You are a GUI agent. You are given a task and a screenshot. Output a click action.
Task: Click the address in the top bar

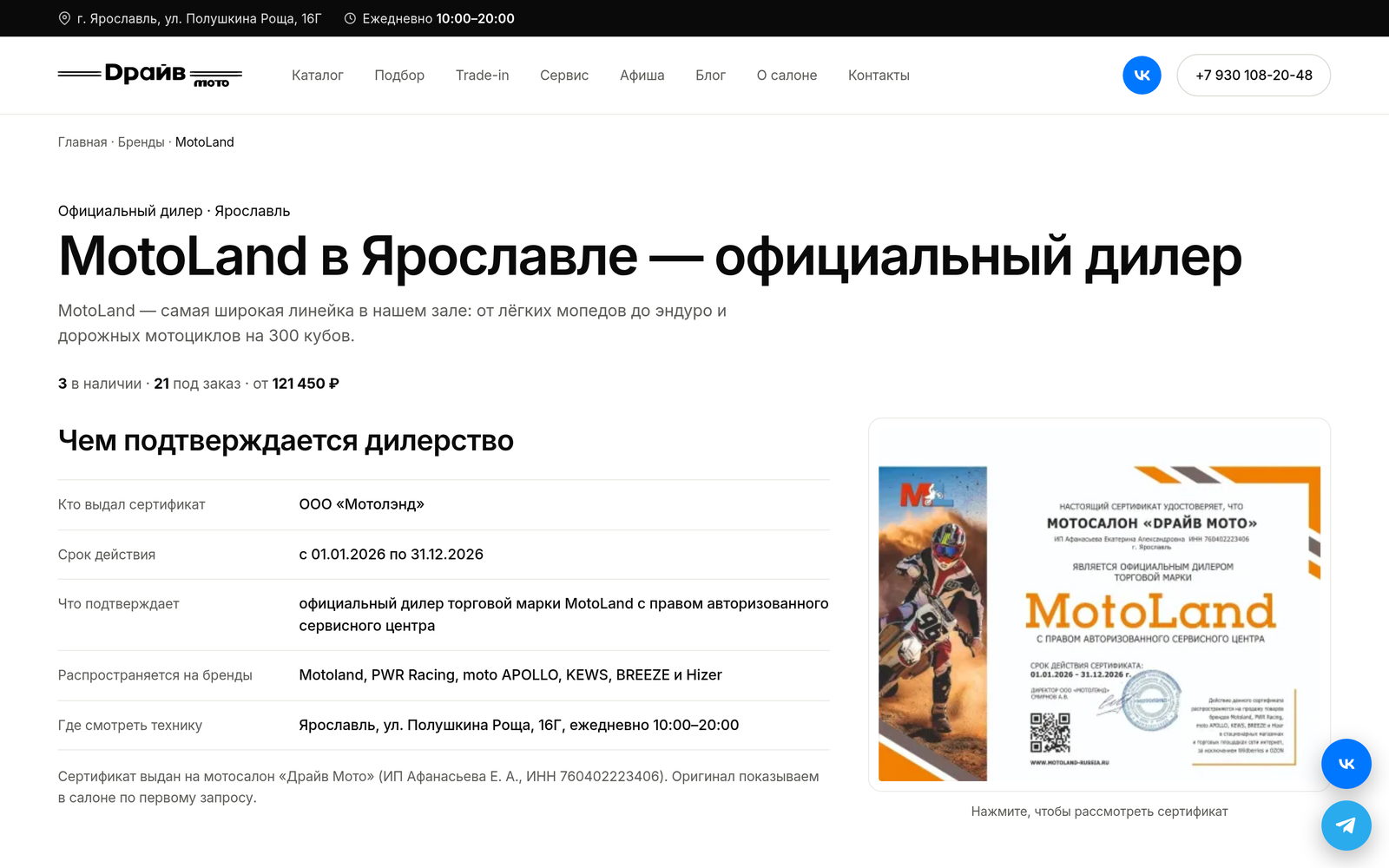point(199,18)
